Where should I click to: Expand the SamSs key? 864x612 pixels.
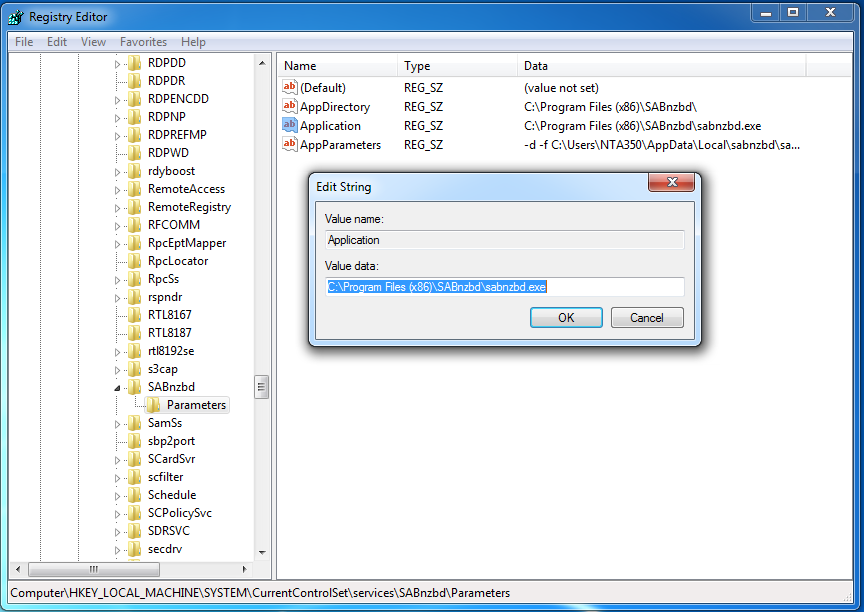[117, 424]
